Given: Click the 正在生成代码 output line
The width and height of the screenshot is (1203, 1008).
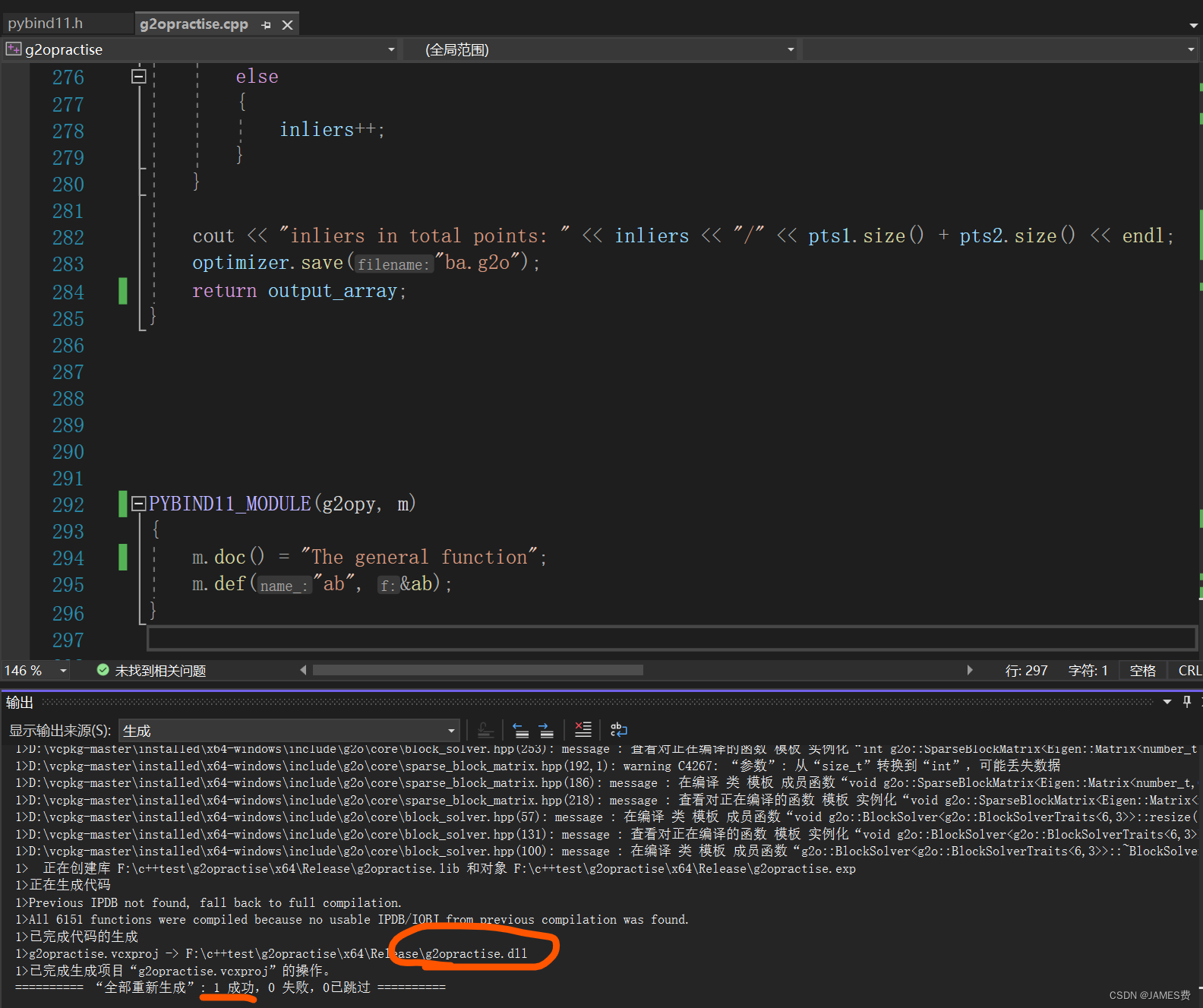Looking at the screenshot, I should (x=63, y=885).
